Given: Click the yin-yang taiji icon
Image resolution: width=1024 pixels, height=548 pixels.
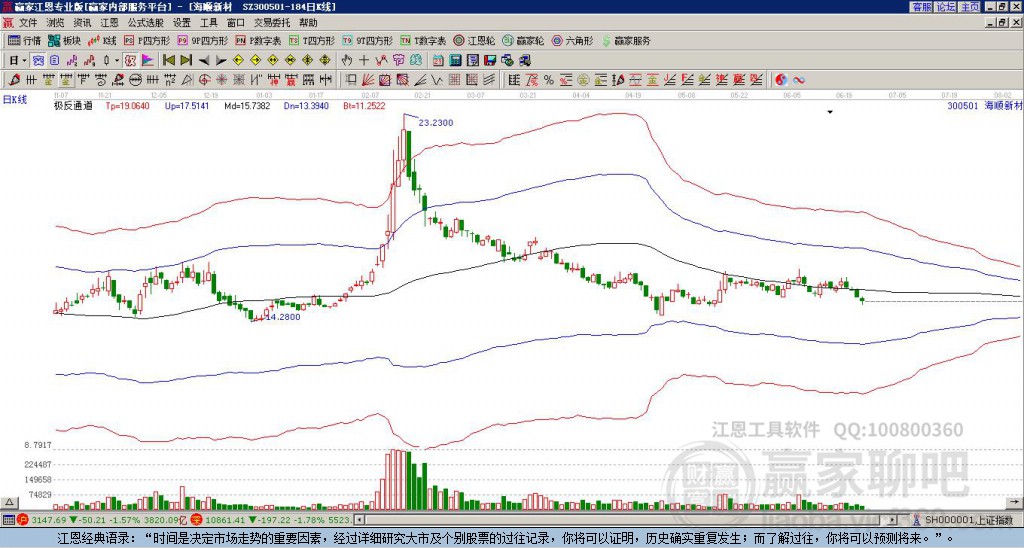Looking at the screenshot, I should click(x=781, y=80).
